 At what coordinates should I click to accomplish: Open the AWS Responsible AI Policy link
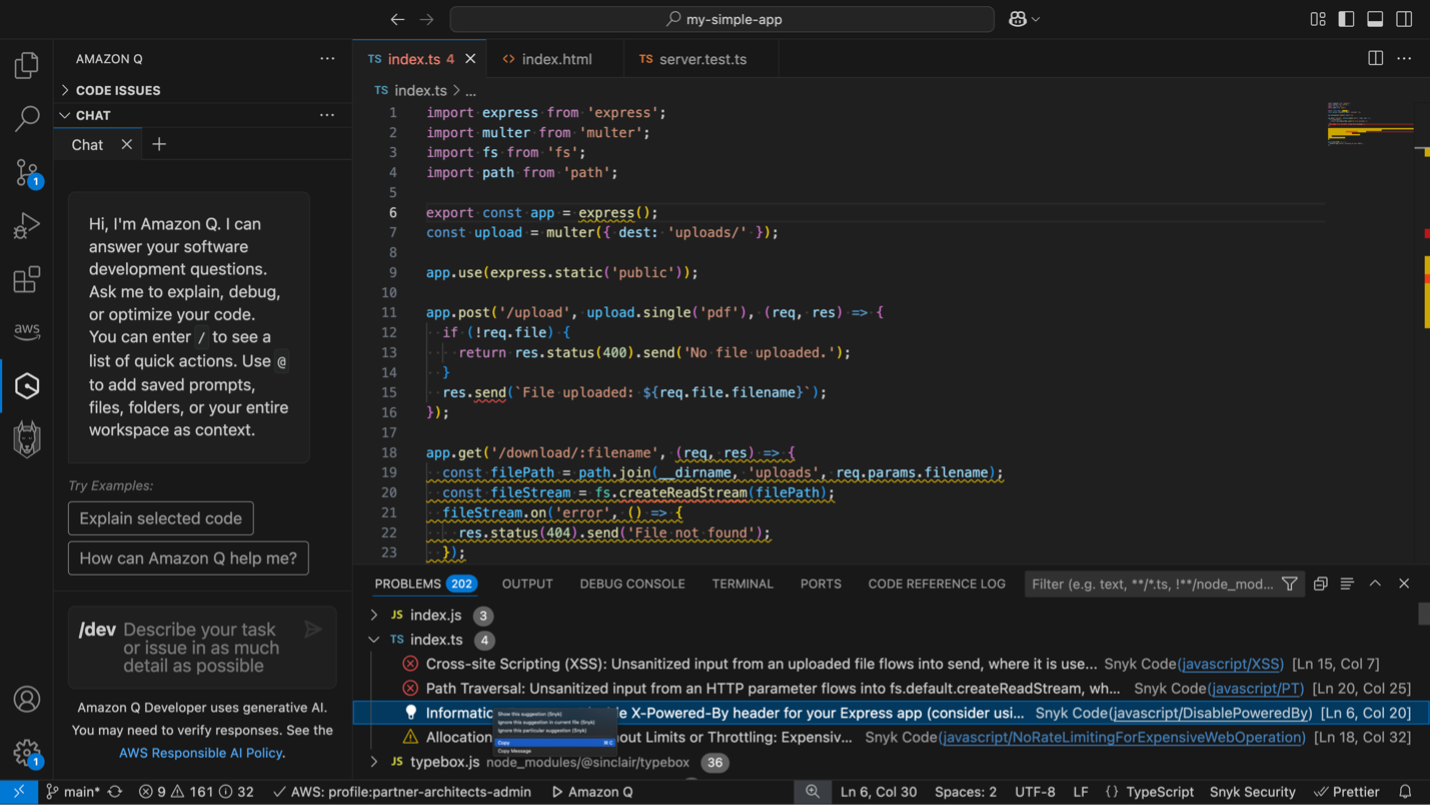(x=200, y=753)
